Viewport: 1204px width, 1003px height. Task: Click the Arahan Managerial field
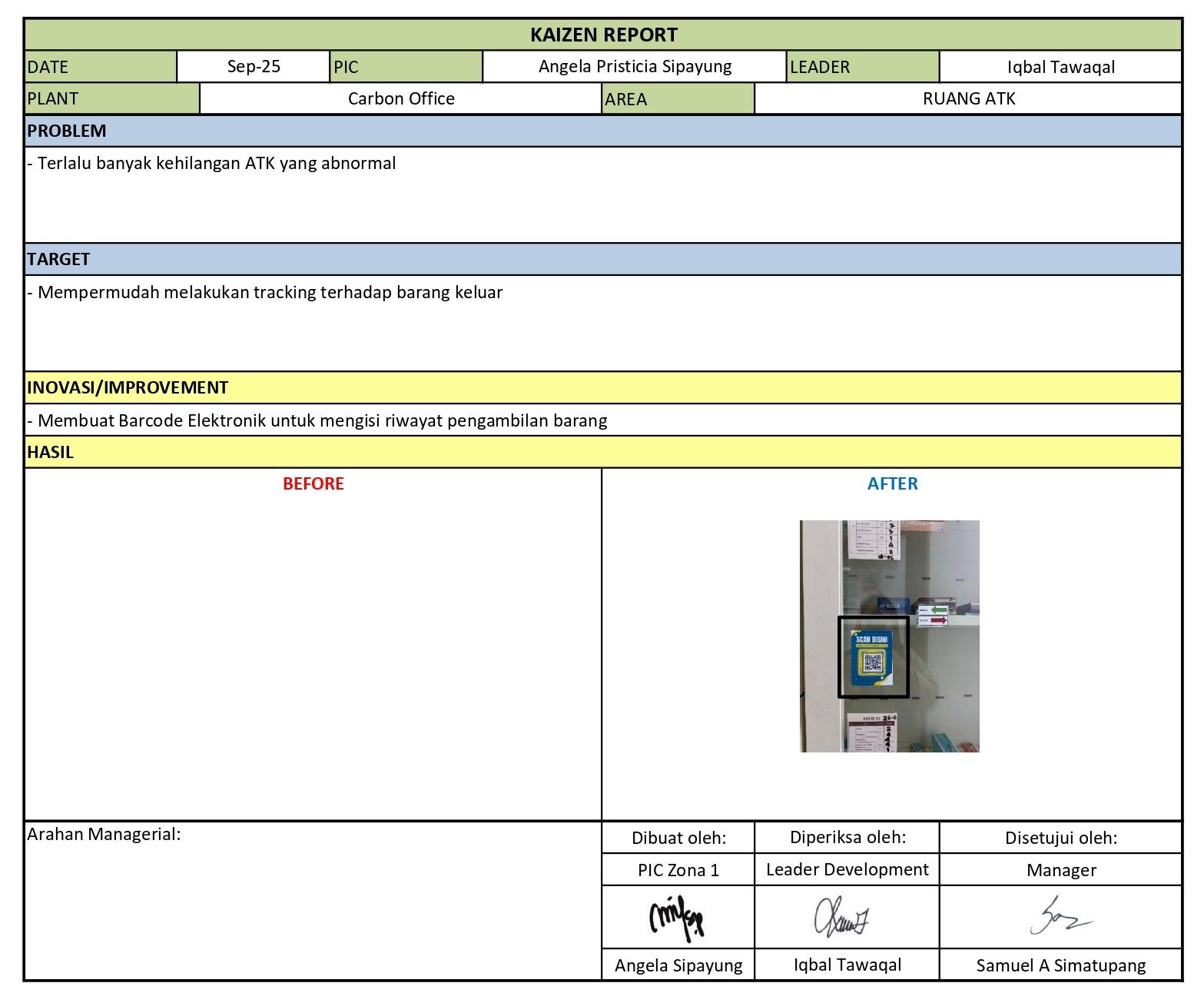pos(313,899)
